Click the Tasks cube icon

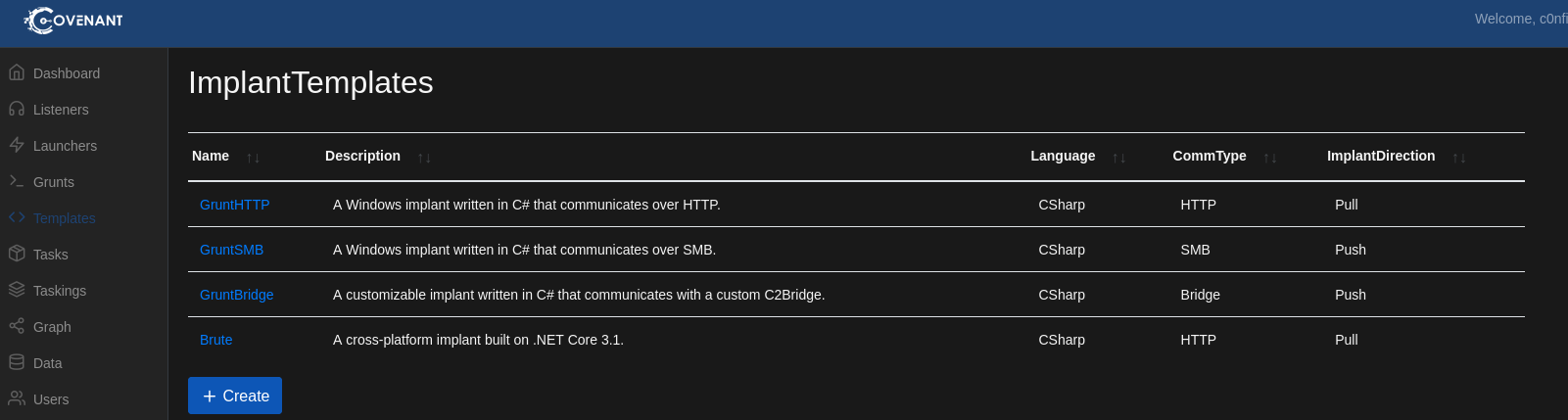[x=17, y=254]
